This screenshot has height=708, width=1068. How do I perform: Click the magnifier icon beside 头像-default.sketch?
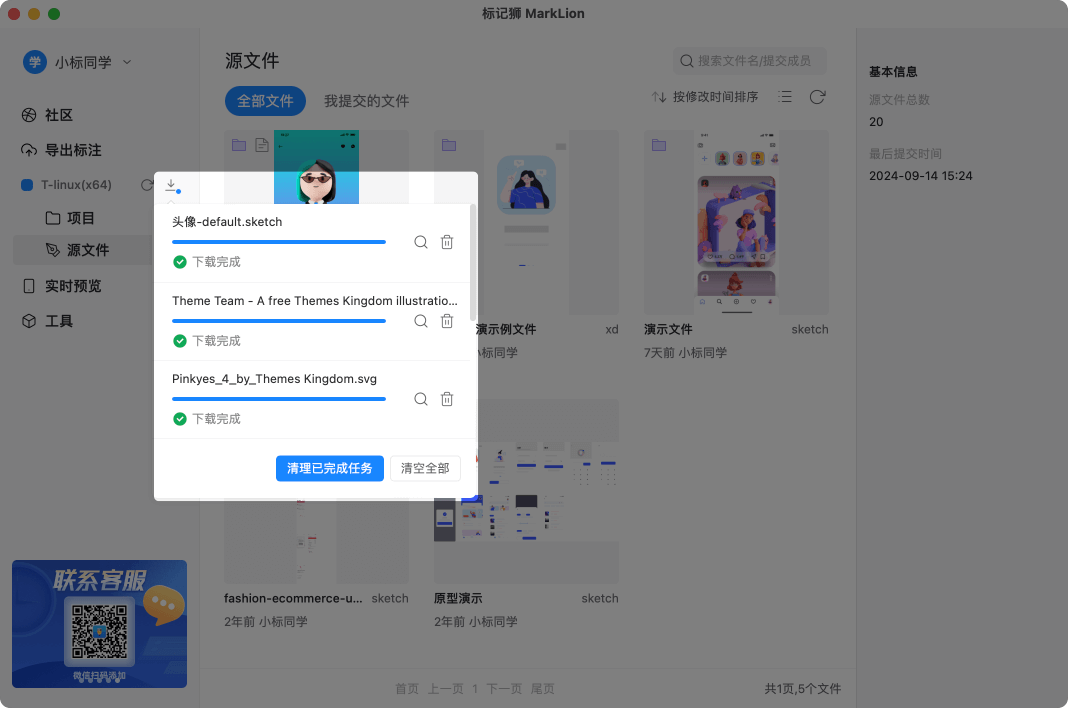420,242
